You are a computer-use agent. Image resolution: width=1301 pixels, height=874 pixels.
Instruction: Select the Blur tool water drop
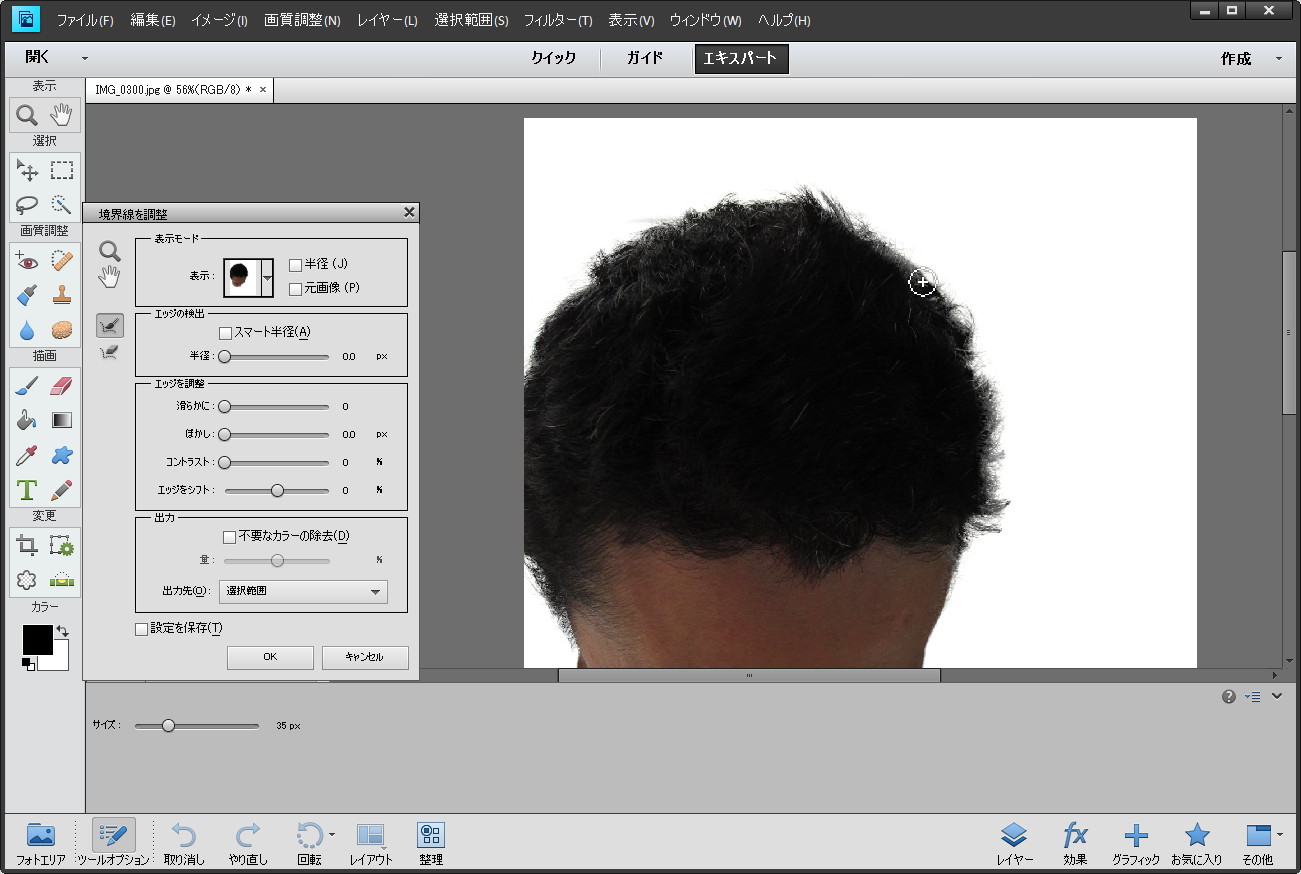27,329
